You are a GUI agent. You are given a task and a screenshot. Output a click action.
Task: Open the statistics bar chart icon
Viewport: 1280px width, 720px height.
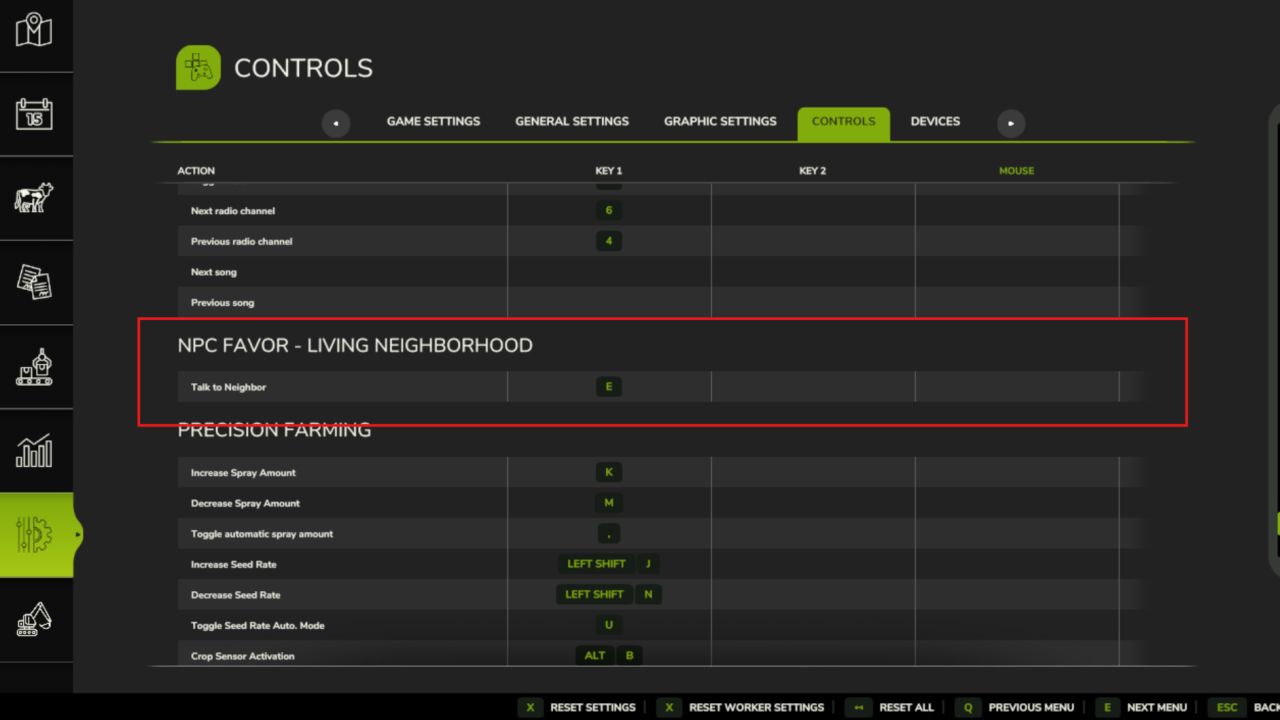coord(34,451)
